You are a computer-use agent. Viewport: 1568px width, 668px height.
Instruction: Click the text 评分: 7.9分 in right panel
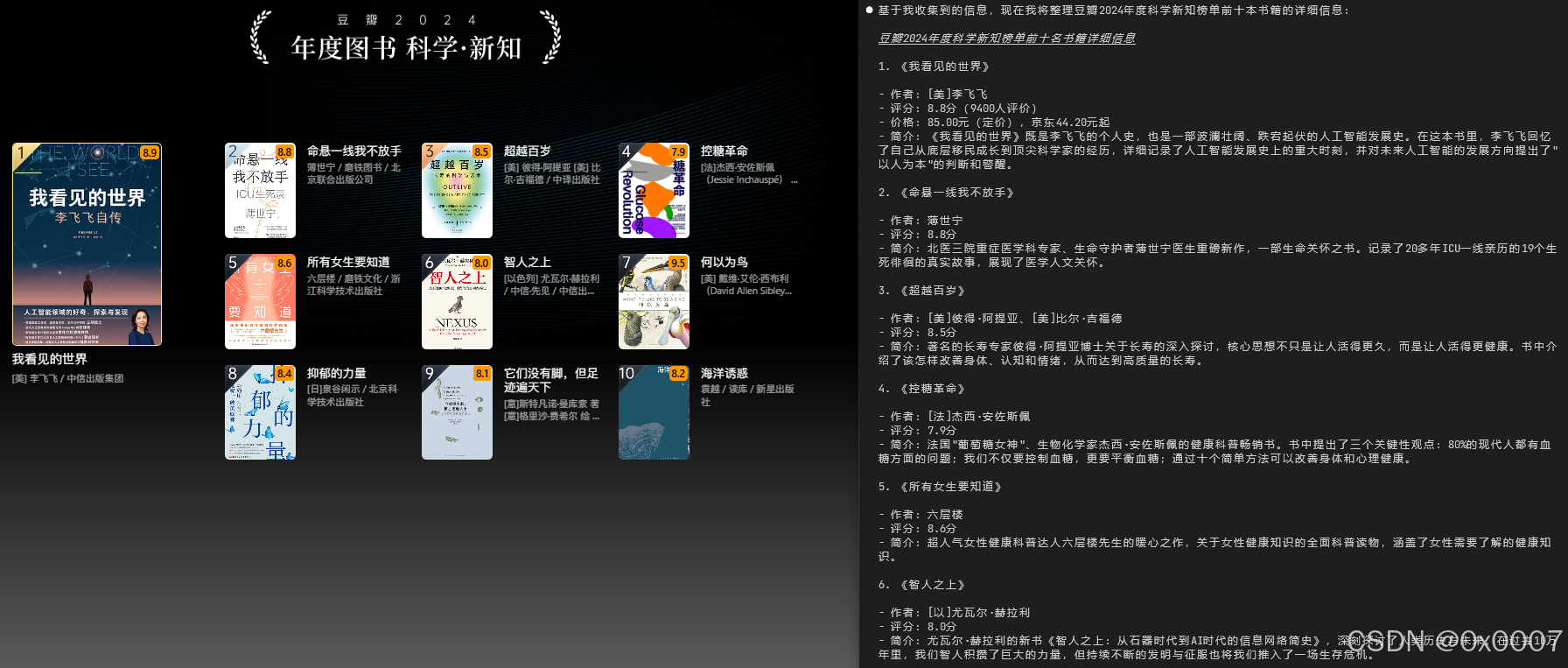(x=917, y=431)
